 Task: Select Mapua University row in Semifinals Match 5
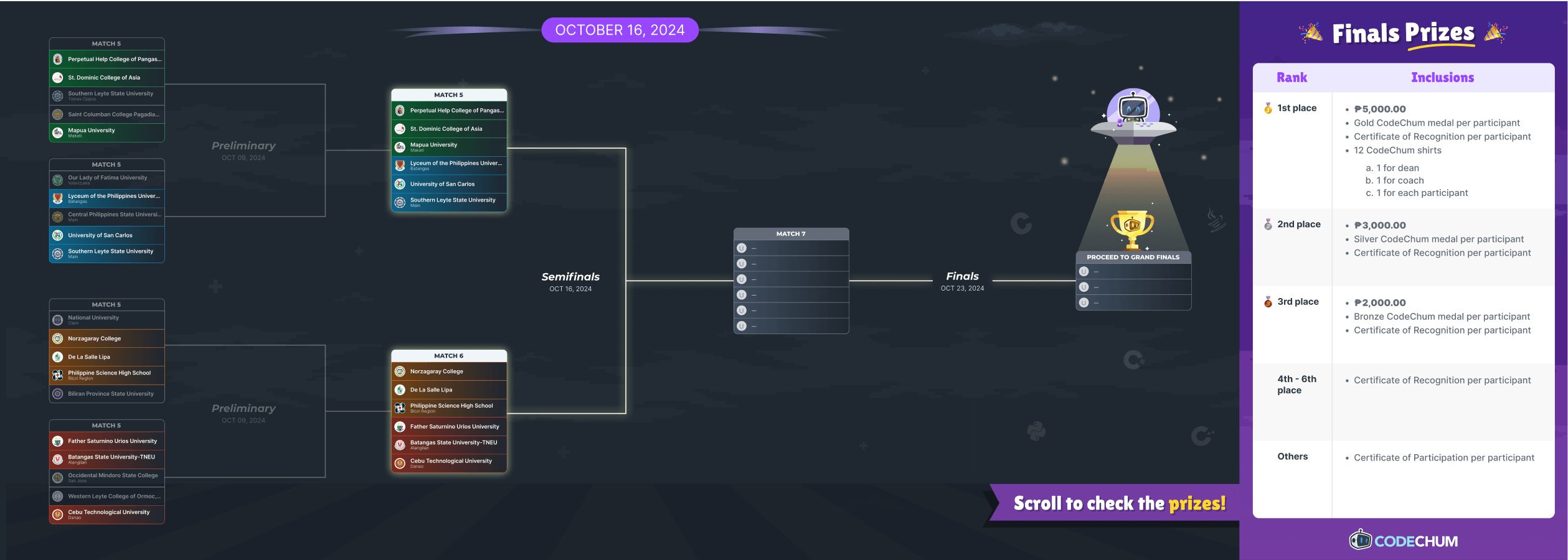(449, 147)
